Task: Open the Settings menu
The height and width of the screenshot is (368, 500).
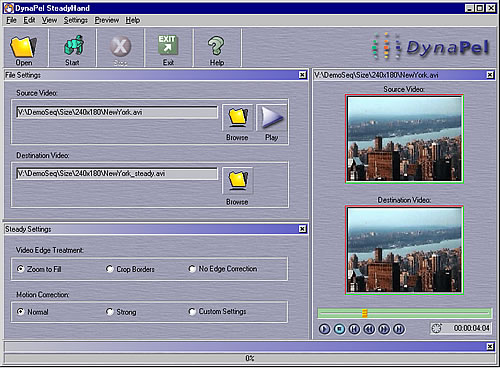Action: pos(76,20)
